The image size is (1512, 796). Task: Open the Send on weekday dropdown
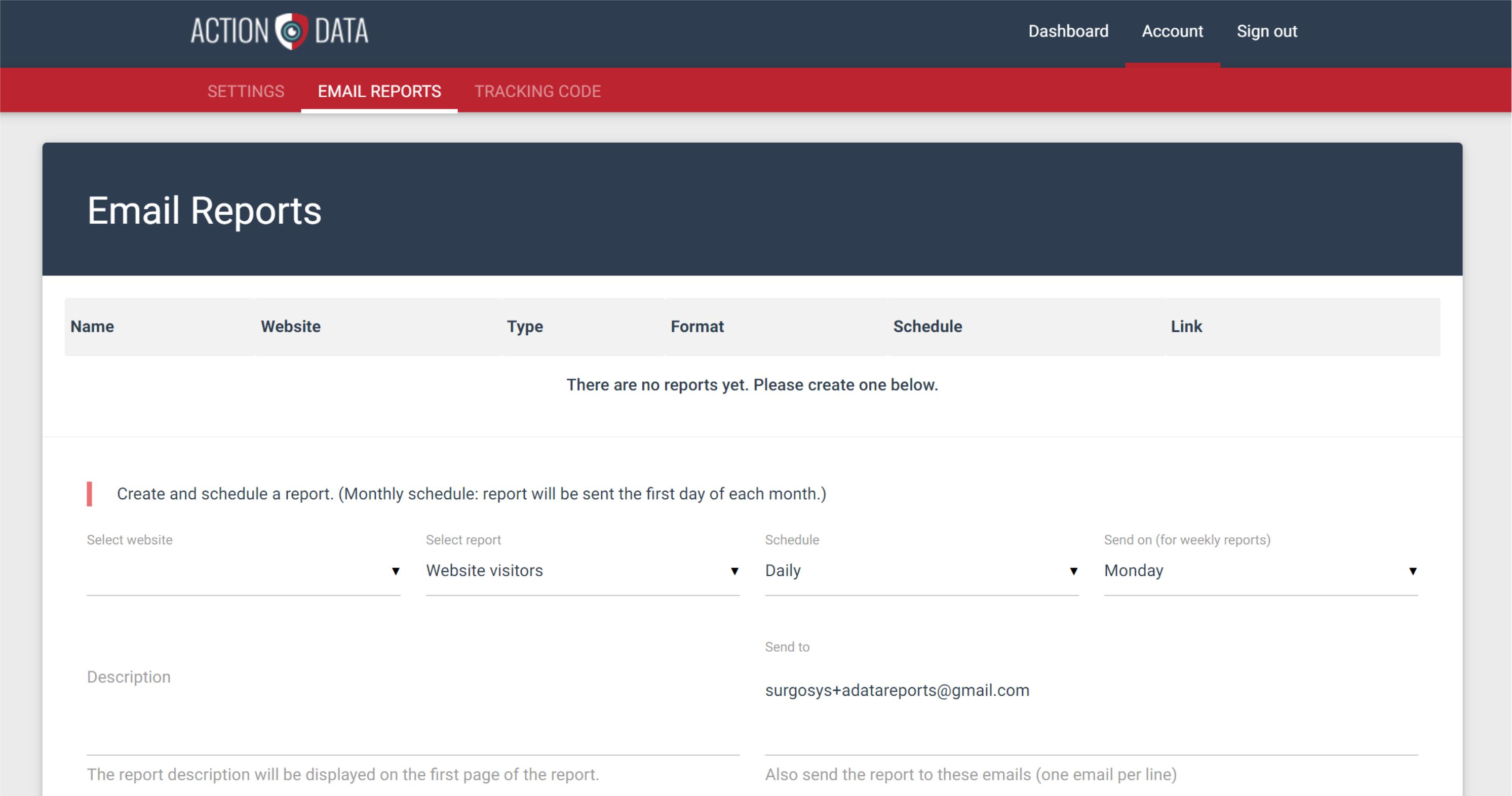pyautogui.click(x=1261, y=571)
